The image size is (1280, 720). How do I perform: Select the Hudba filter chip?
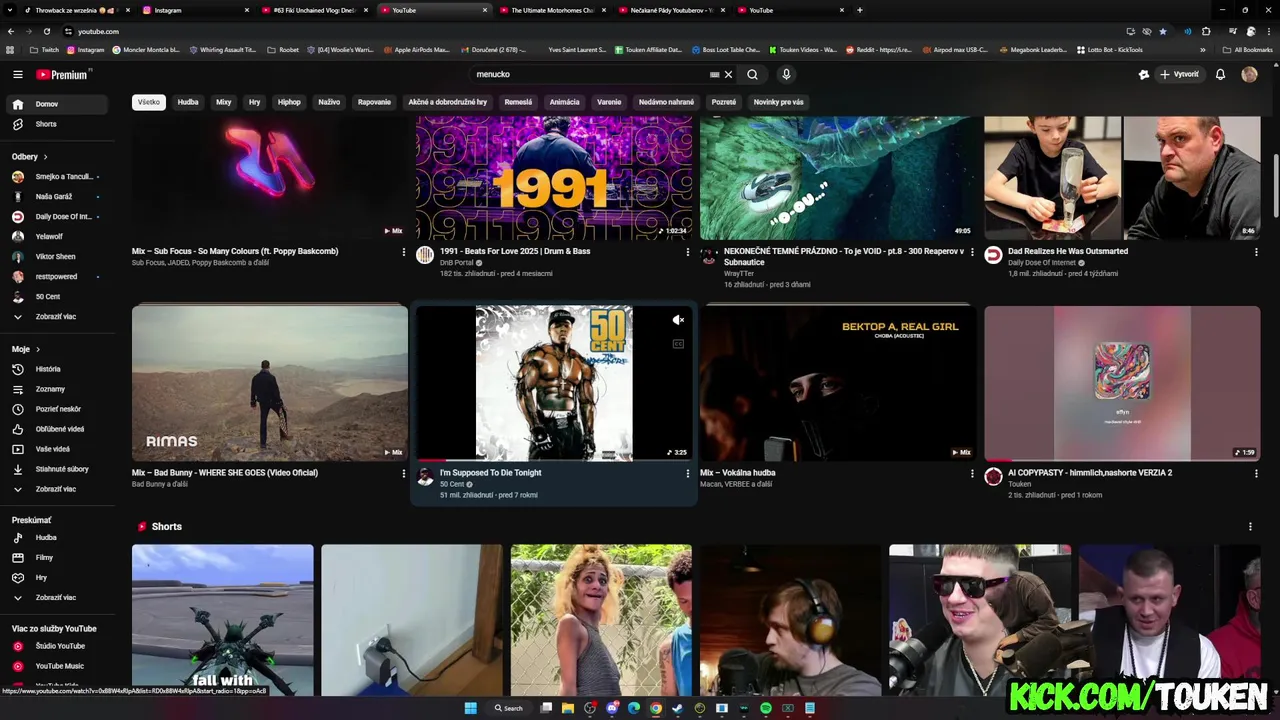pos(188,102)
